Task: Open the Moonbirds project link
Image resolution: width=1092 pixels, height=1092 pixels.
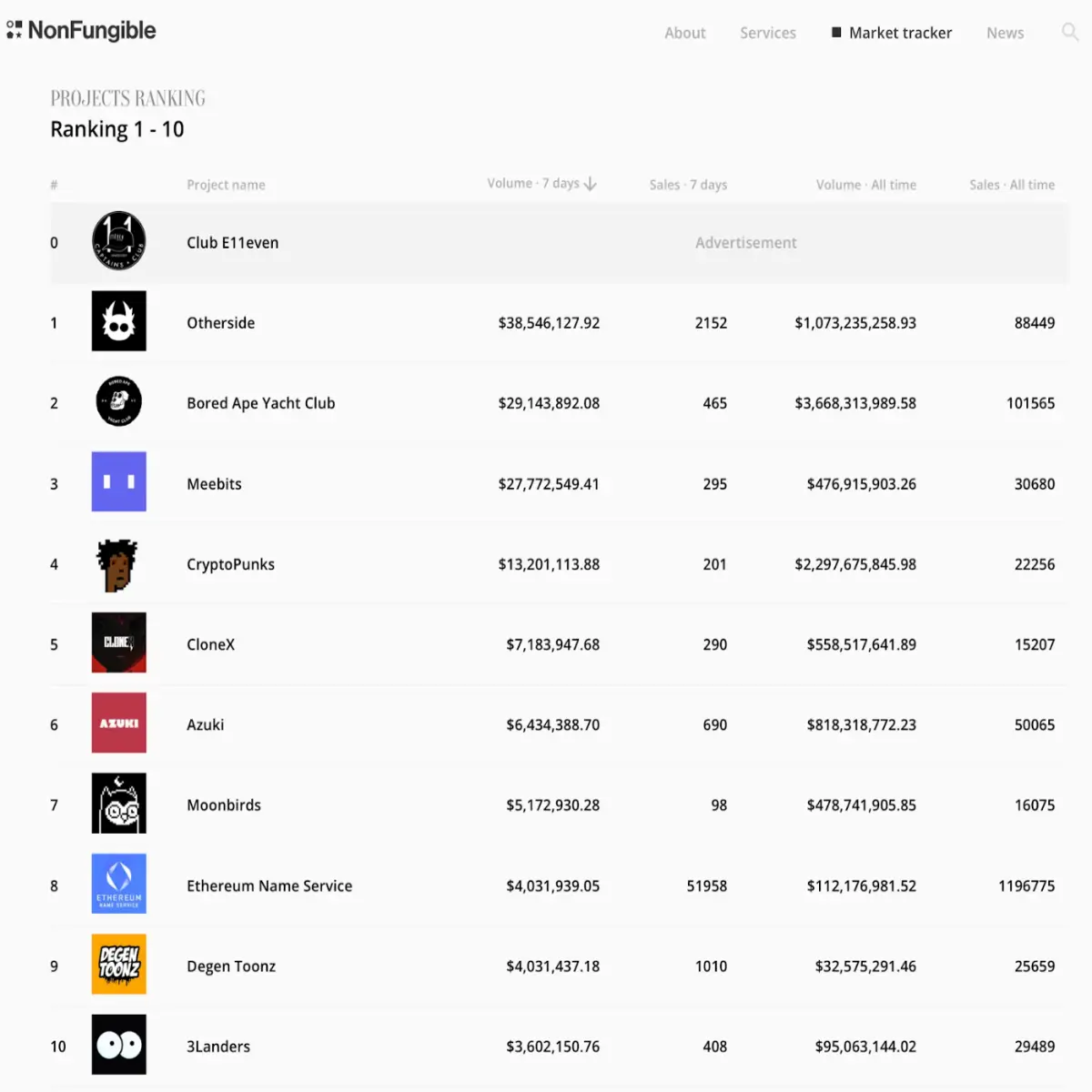Action: point(224,805)
